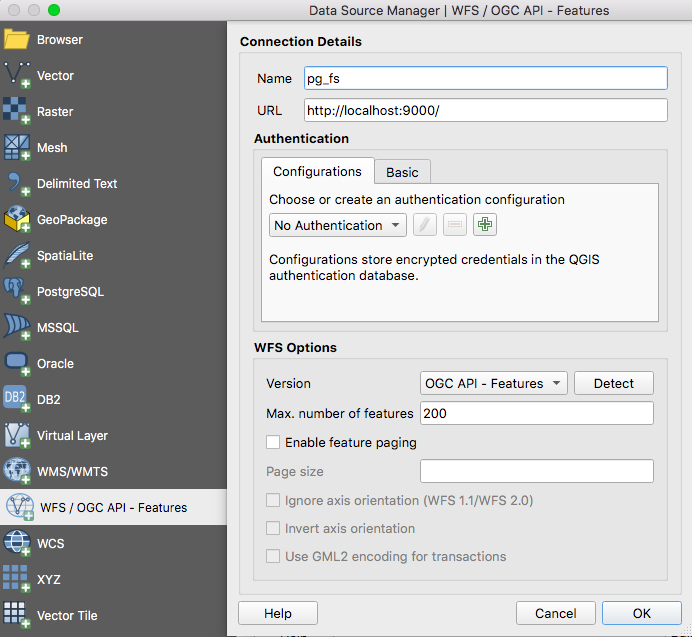
Task: Toggle Invert axis orientation checkbox
Action: pos(273,528)
